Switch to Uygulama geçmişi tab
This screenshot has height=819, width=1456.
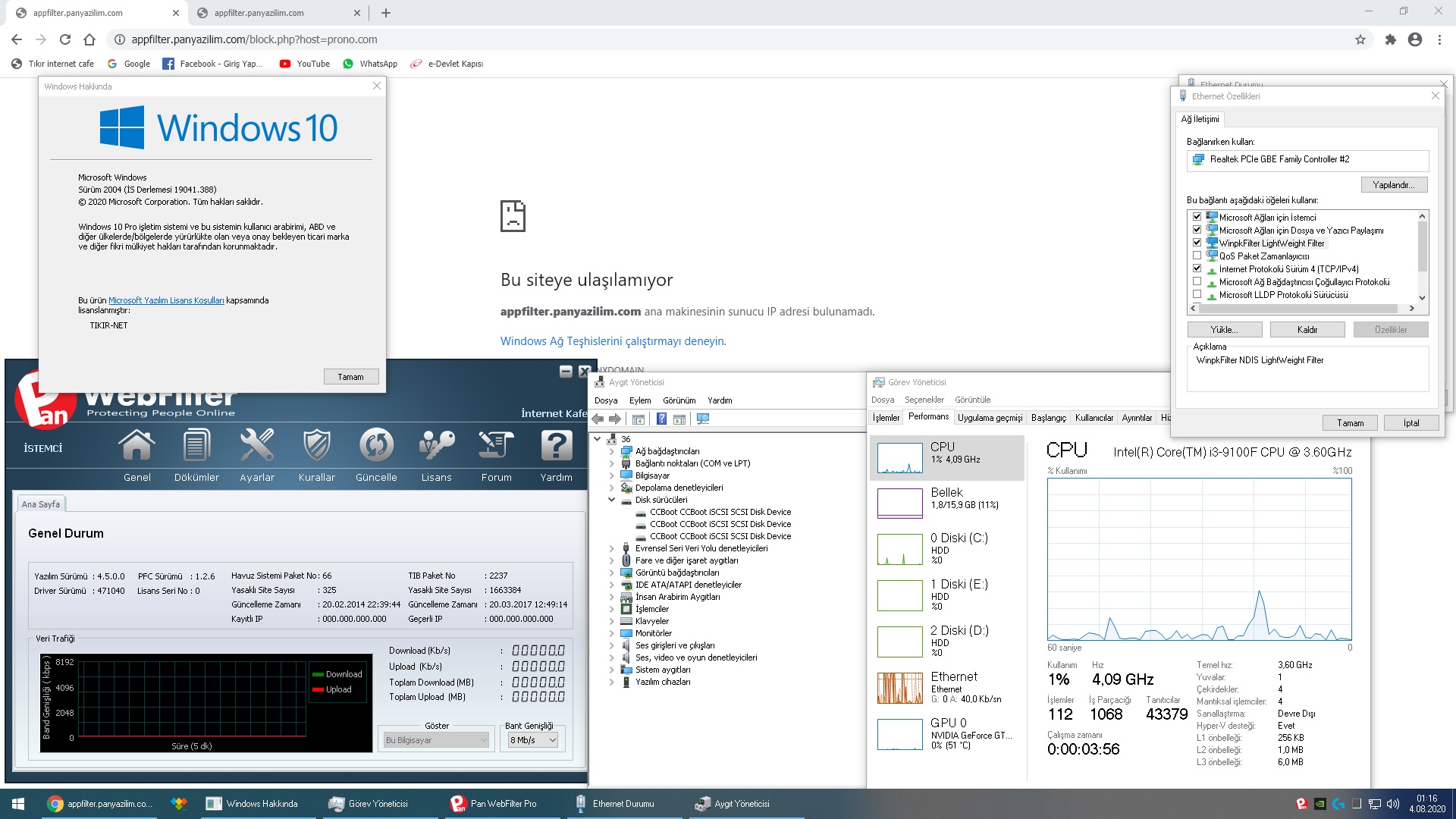pyautogui.click(x=990, y=418)
